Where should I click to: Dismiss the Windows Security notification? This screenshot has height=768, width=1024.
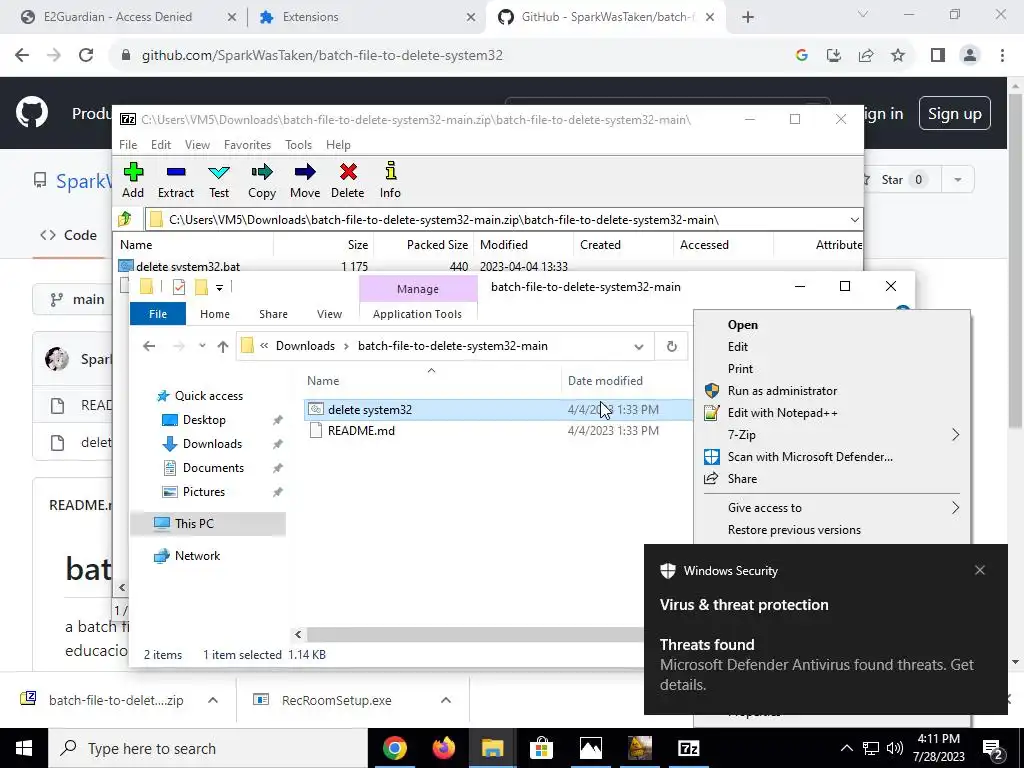coord(980,570)
